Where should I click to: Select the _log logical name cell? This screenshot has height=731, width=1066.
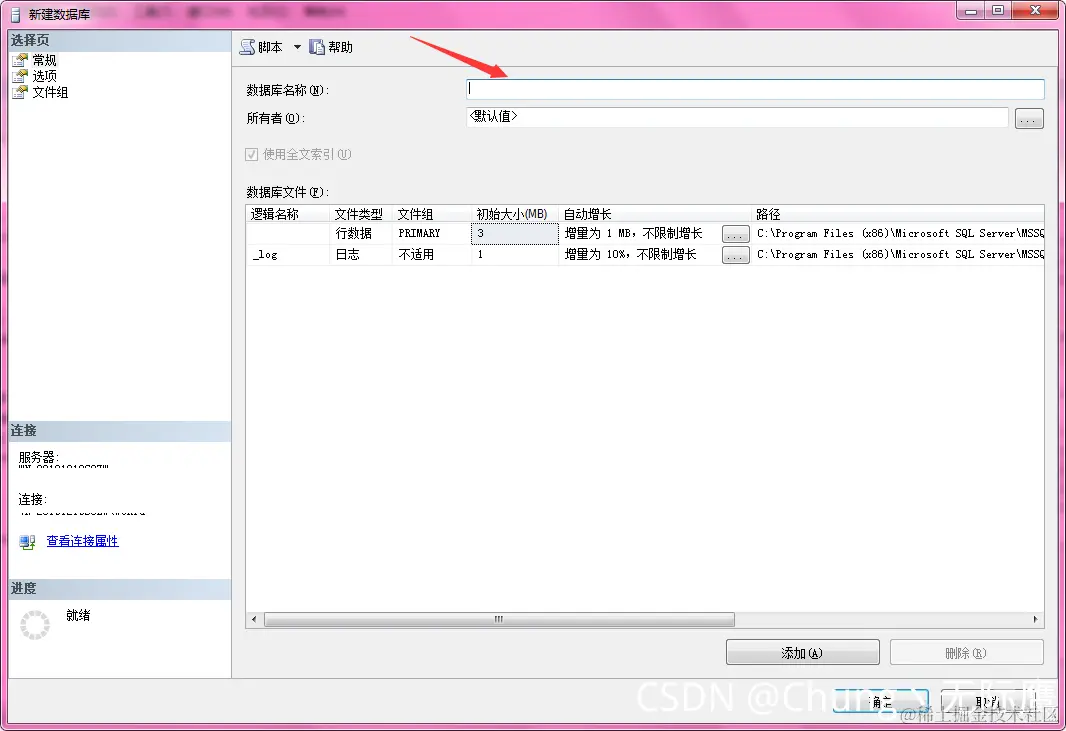288,254
